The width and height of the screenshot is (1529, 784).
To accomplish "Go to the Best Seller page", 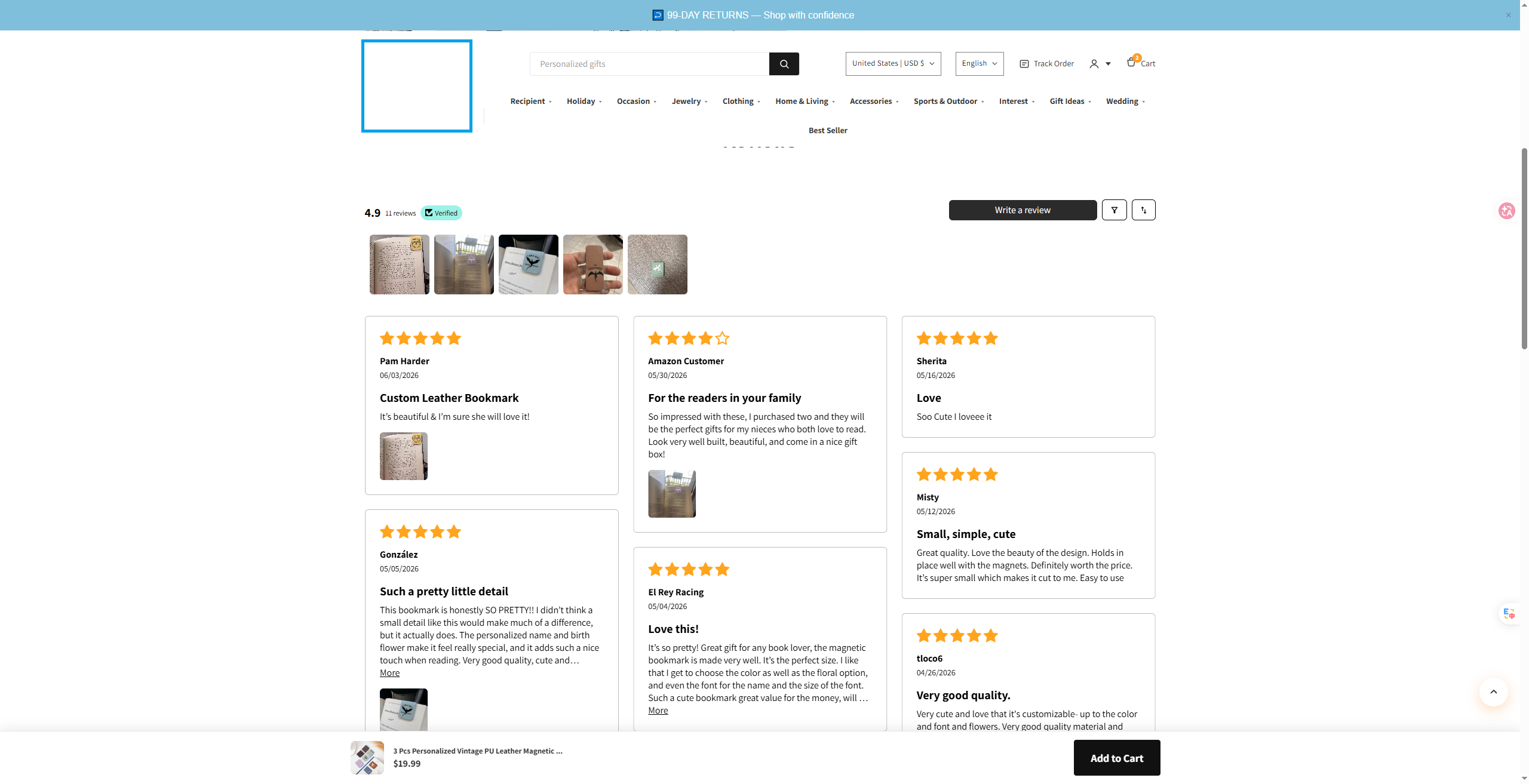I will (828, 131).
